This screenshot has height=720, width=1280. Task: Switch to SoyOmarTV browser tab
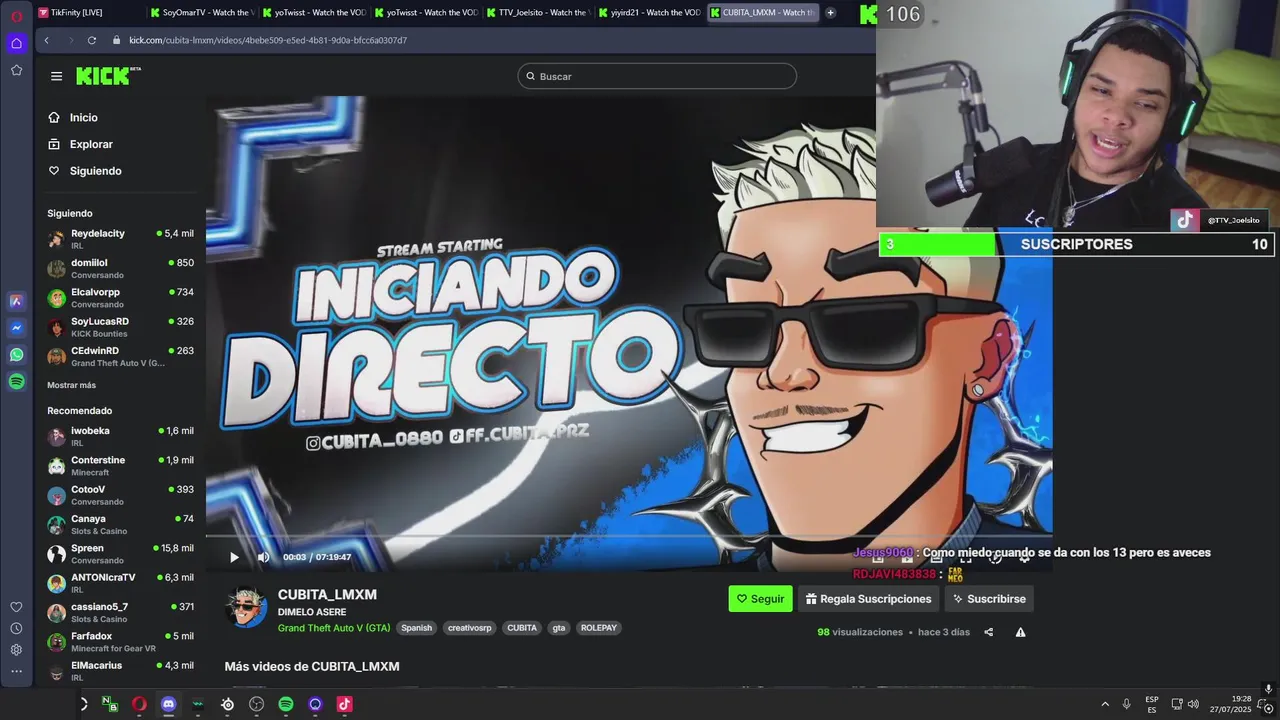pyautogui.click(x=201, y=13)
